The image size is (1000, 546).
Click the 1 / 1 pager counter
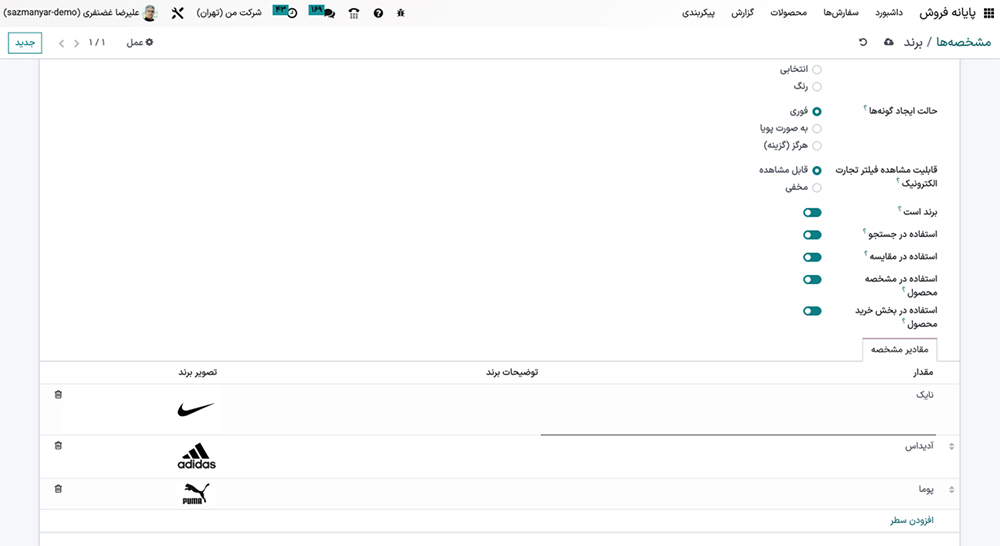tap(97, 43)
